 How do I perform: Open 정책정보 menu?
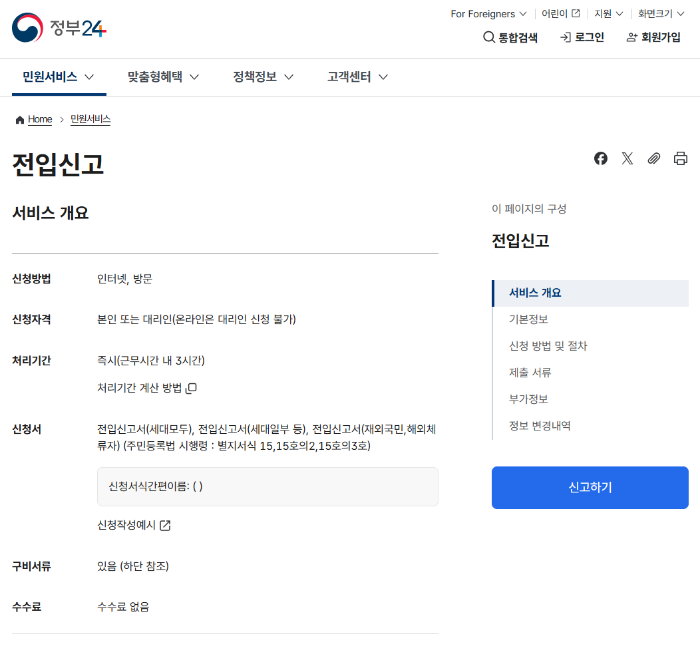(x=263, y=77)
